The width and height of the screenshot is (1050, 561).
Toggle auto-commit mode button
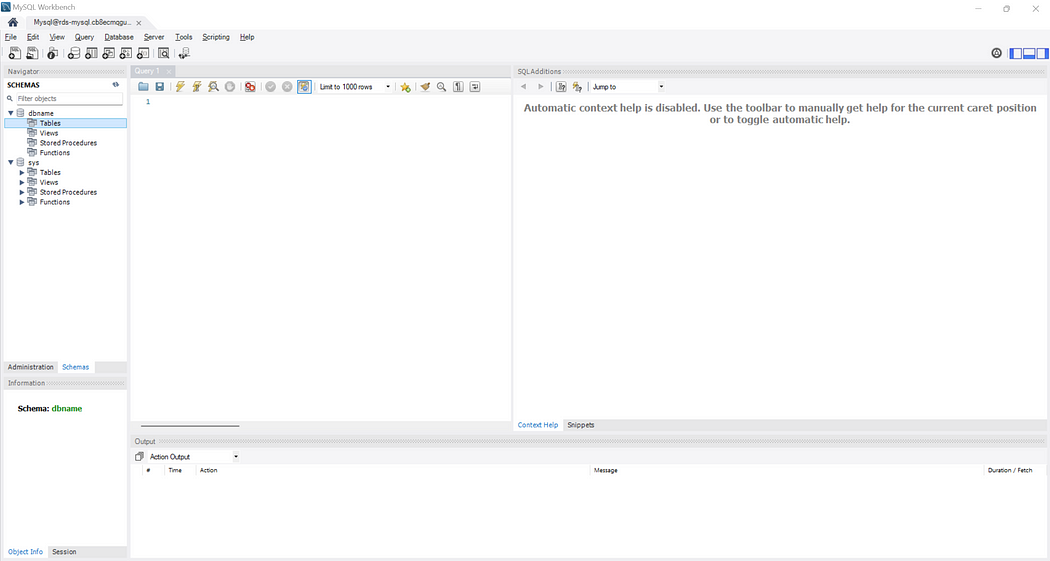[304, 87]
